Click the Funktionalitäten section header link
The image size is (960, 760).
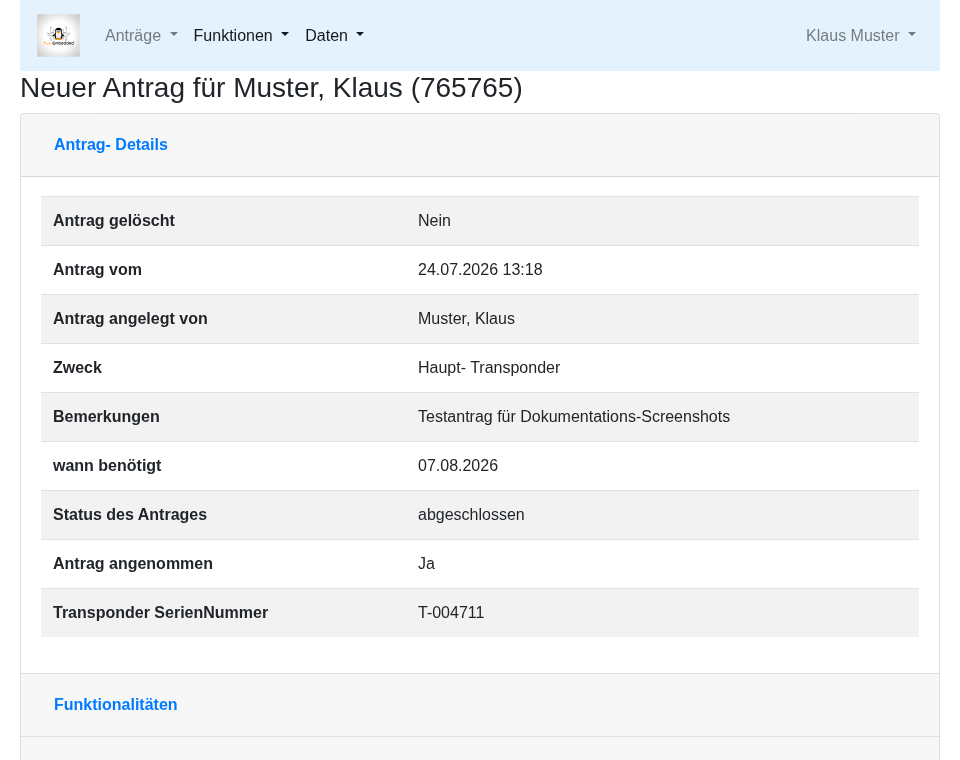(x=116, y=705)
